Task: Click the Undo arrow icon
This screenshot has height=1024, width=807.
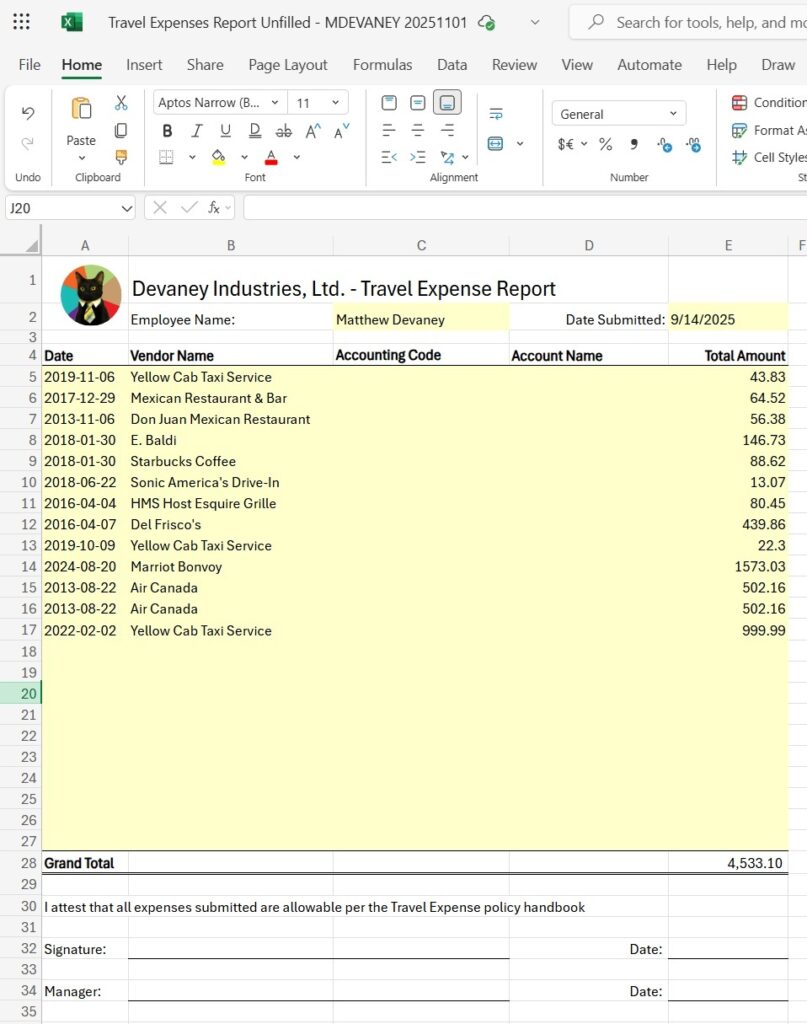Action: coord(28,113)
